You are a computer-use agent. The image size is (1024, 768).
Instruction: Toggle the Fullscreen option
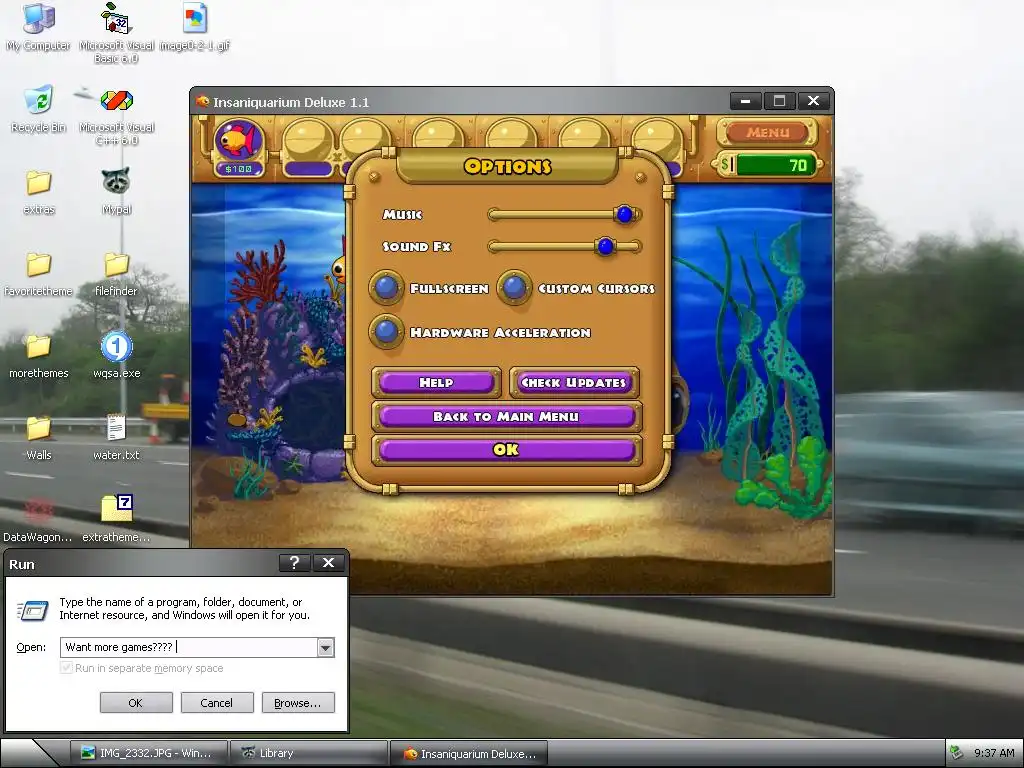pos(386,288)
